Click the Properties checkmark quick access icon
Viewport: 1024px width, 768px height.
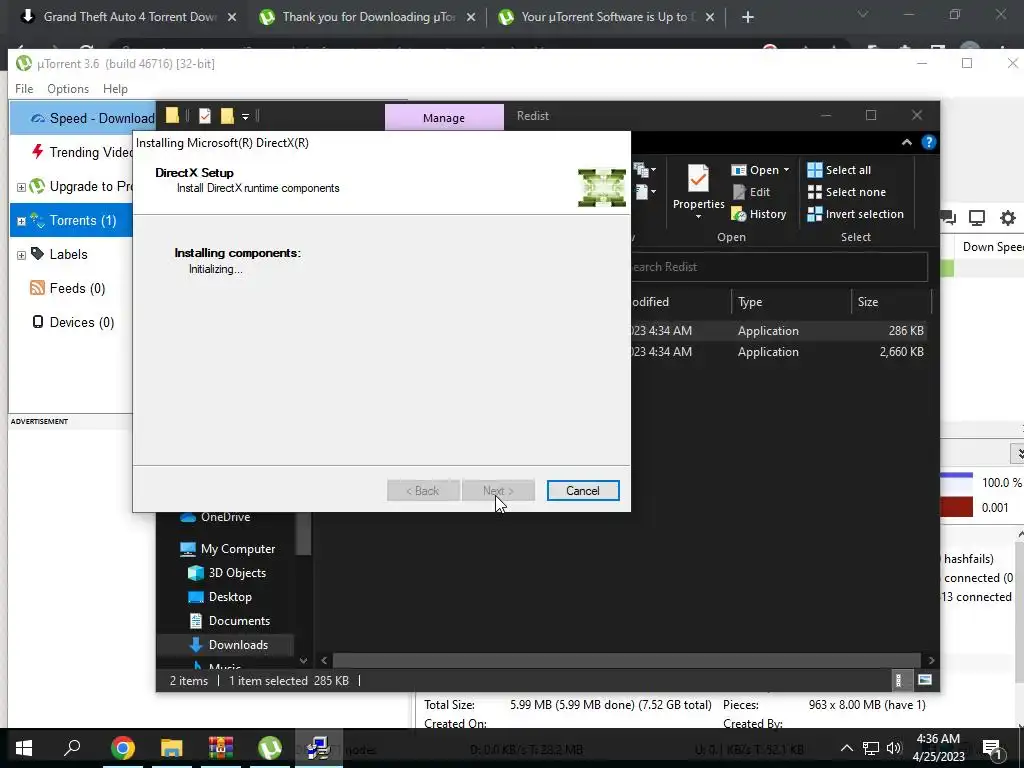[x=205, y=116]
